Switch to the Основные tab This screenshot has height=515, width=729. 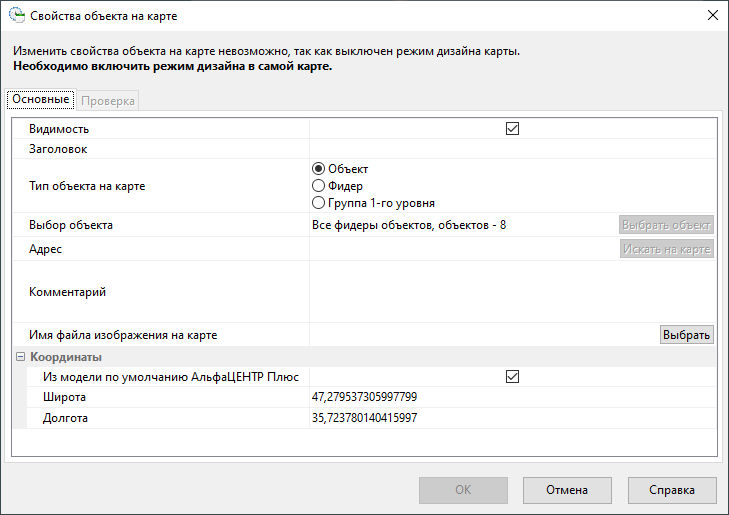coord(41,100)
